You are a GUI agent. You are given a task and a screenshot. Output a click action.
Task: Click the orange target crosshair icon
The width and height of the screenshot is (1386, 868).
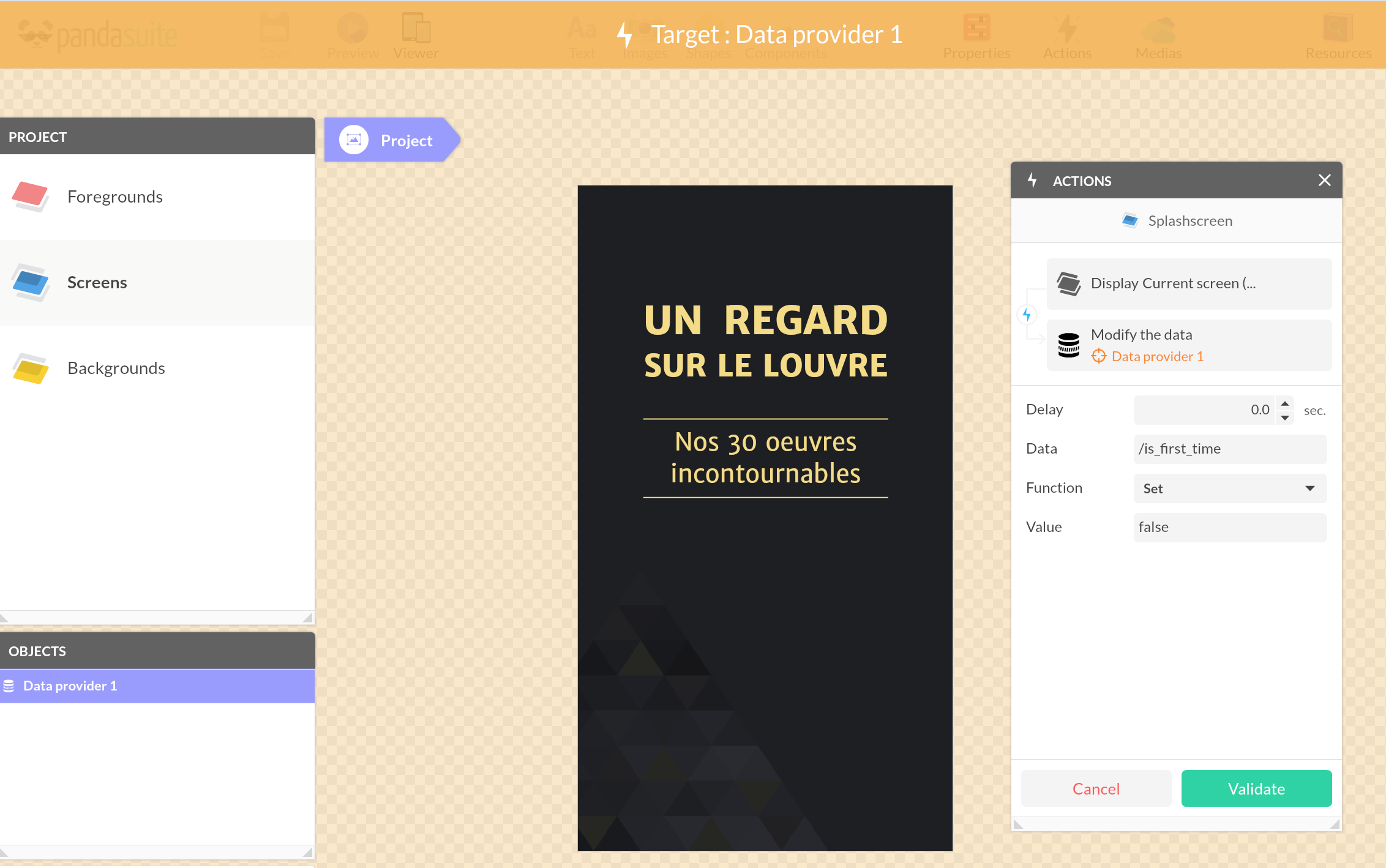(1099, 356)
